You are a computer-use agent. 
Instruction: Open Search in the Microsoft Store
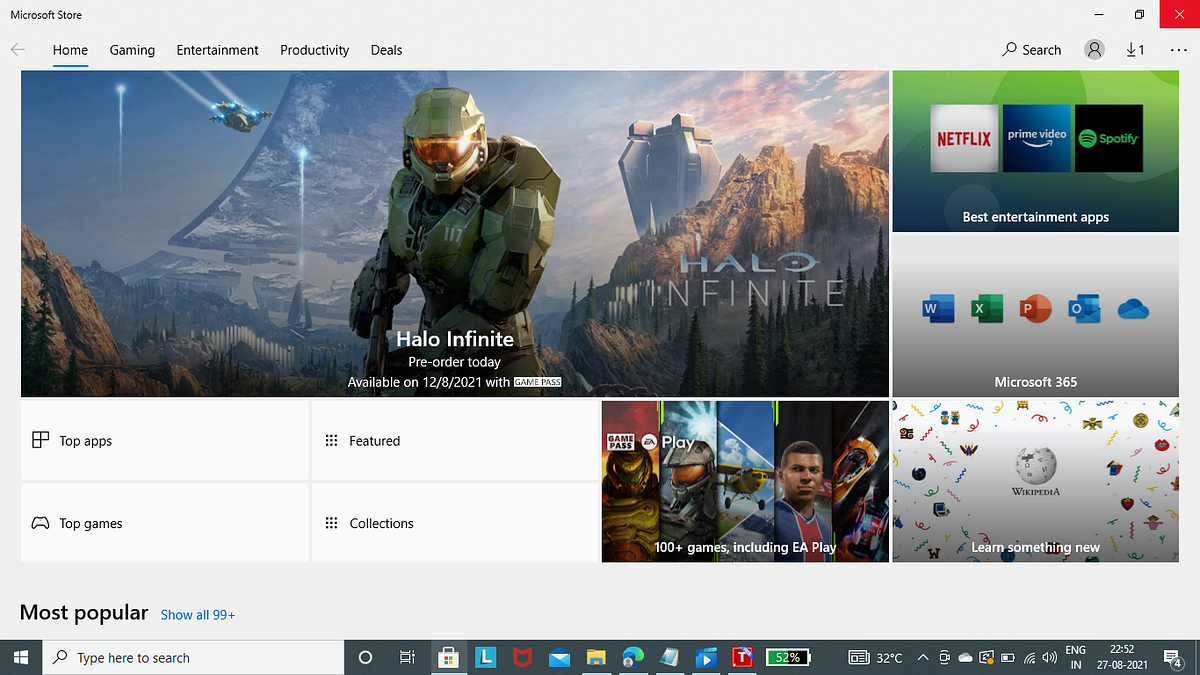(x=1031, y=49)
